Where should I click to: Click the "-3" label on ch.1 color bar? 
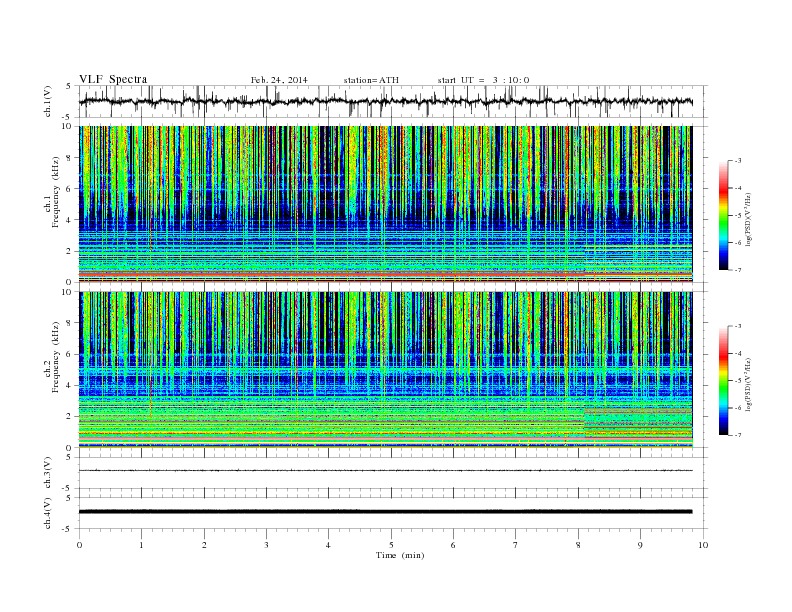tap(738, 161)
